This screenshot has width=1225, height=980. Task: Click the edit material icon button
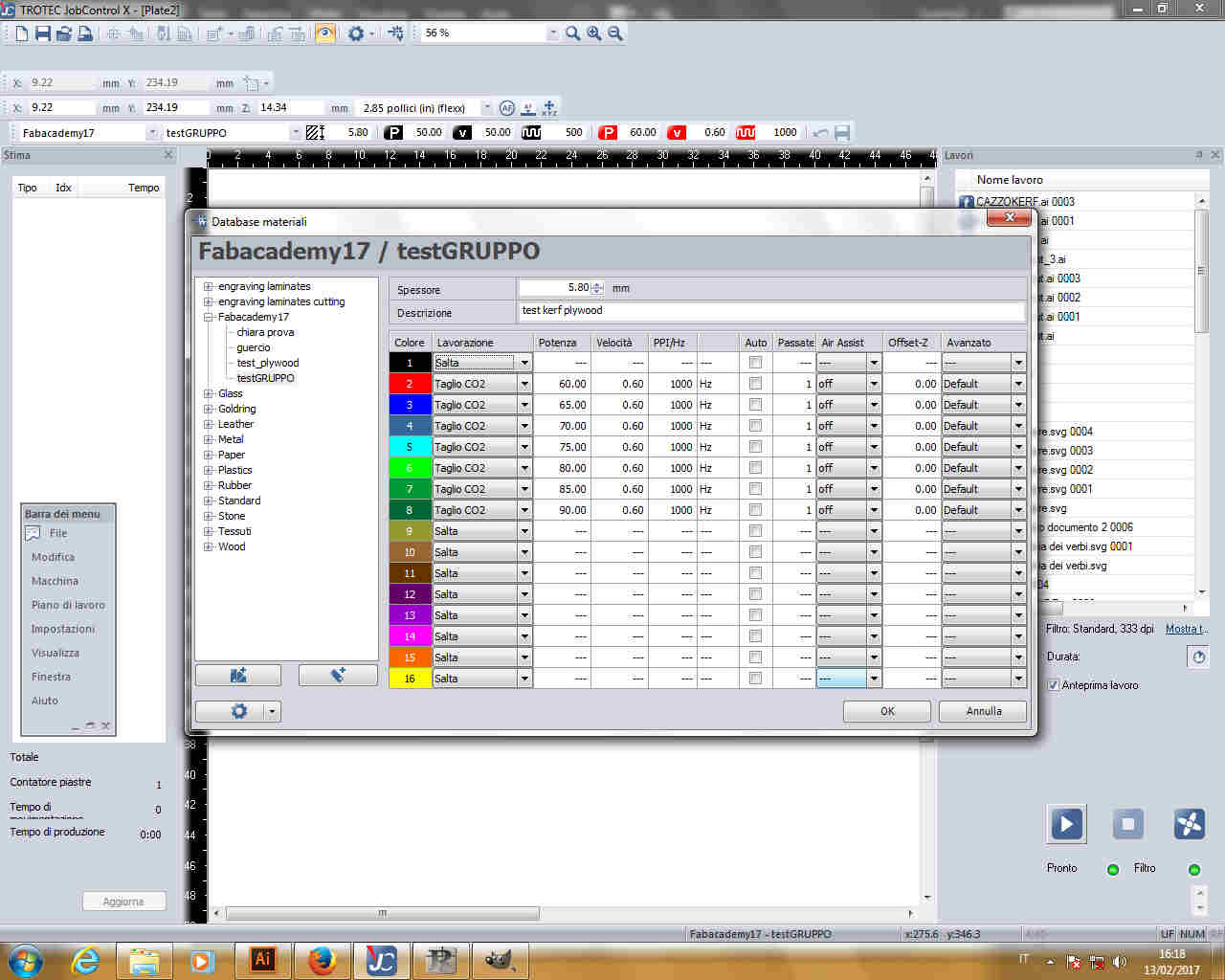pos(338,675)
